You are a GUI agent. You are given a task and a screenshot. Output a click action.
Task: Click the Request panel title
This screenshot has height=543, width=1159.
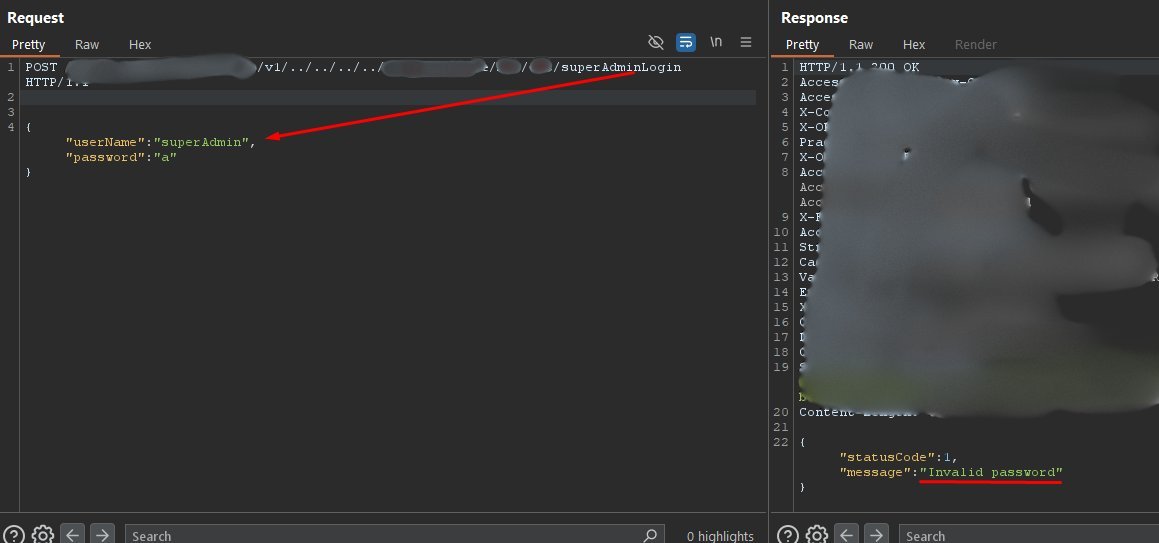pyautogui.click(x=35, y=18)
